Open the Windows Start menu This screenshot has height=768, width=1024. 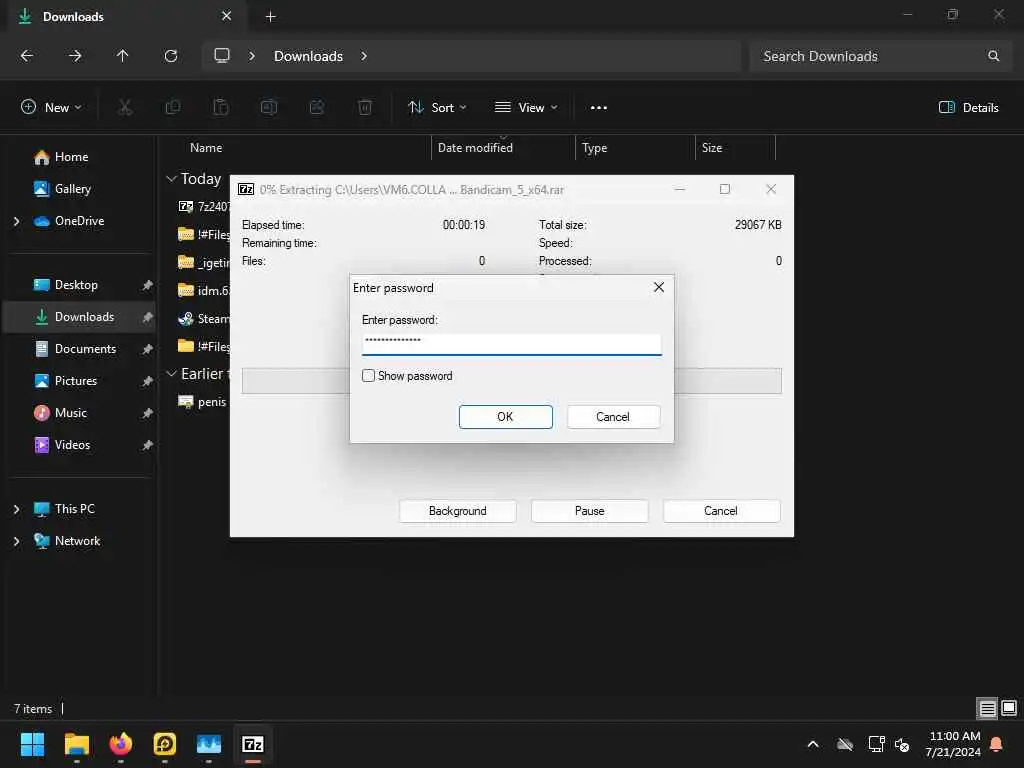tap(33, 744)
